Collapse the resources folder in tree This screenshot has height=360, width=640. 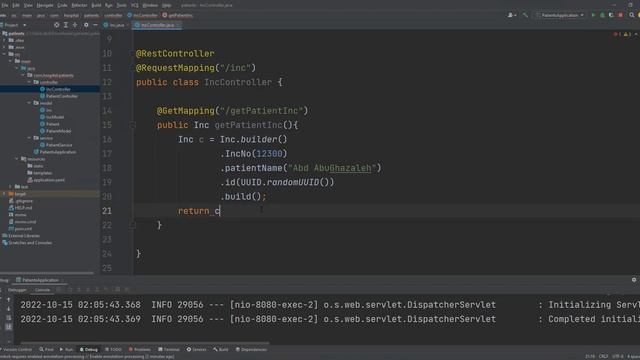pos(17,159)
